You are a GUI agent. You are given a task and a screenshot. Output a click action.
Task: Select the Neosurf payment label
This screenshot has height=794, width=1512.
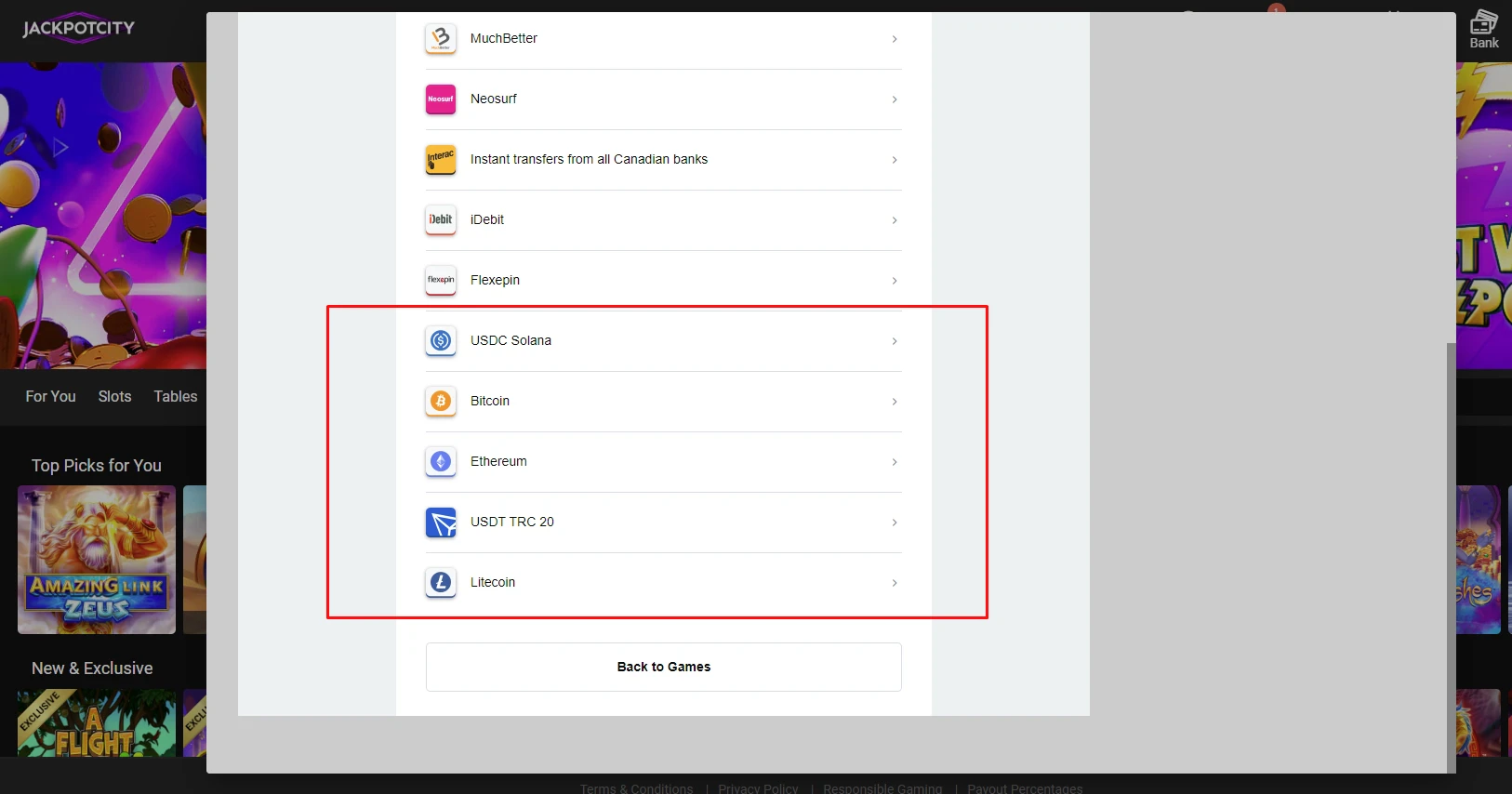[x=494, y=99]
